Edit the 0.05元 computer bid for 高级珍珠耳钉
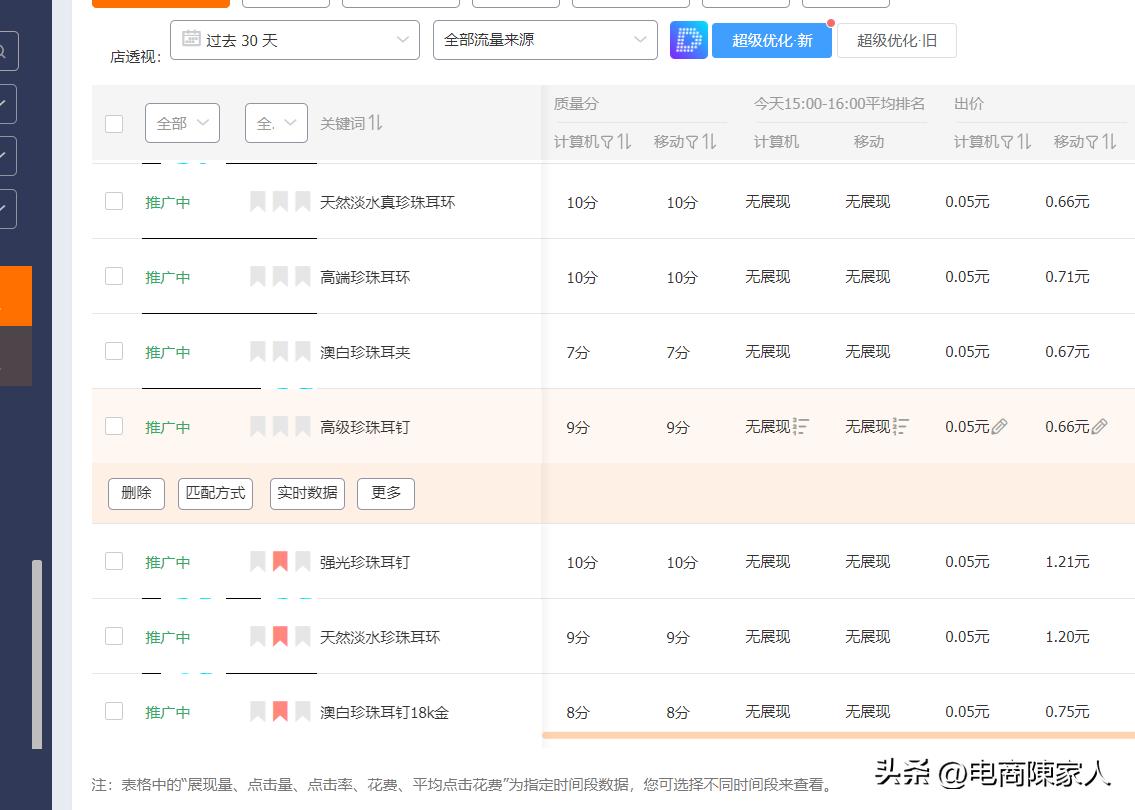Viewport: 1135px width, 810px height. [1001, 426]
